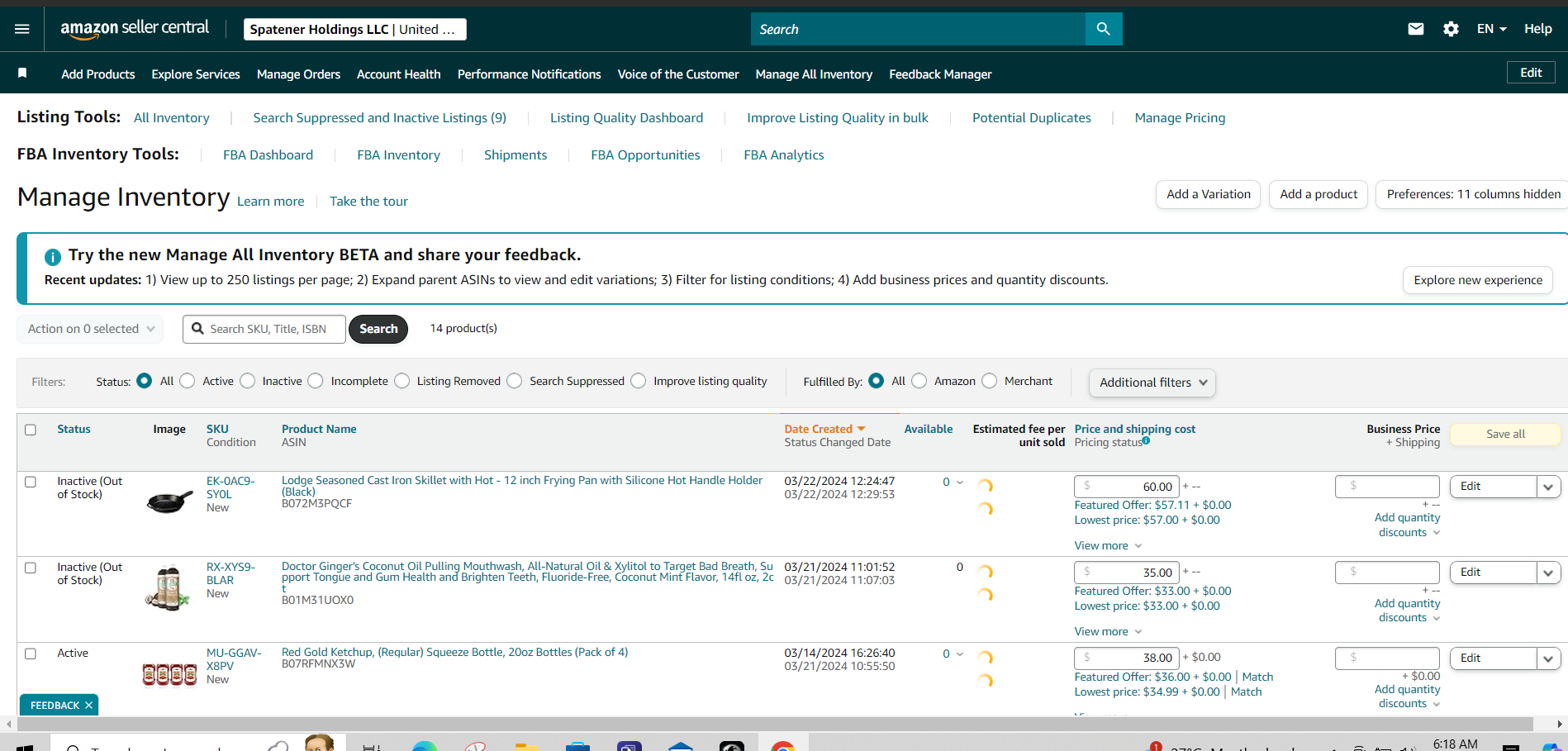This screenshot has width=1568, height=751.
Task: Click the Save all button
Action: (x=1505, y=434)
